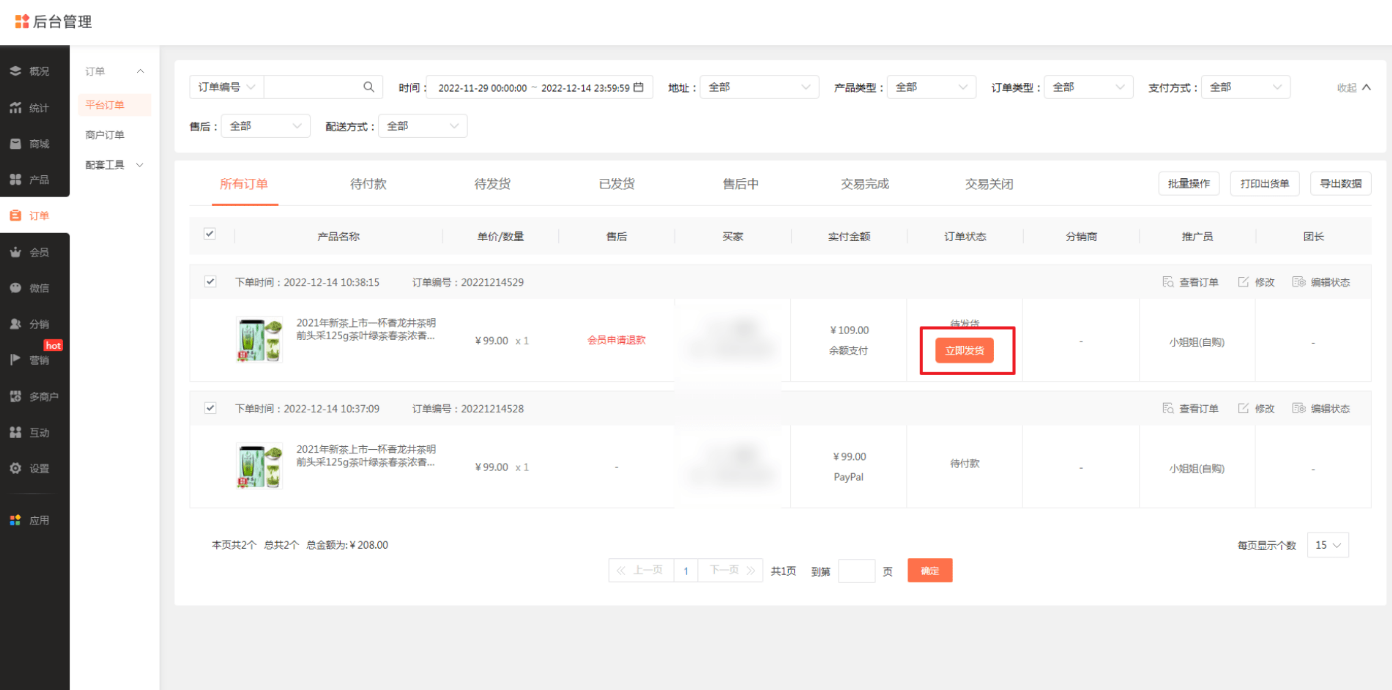Click 查看订单 icon for order 20221214528
1392x690 pixels.
(1168, 408)
